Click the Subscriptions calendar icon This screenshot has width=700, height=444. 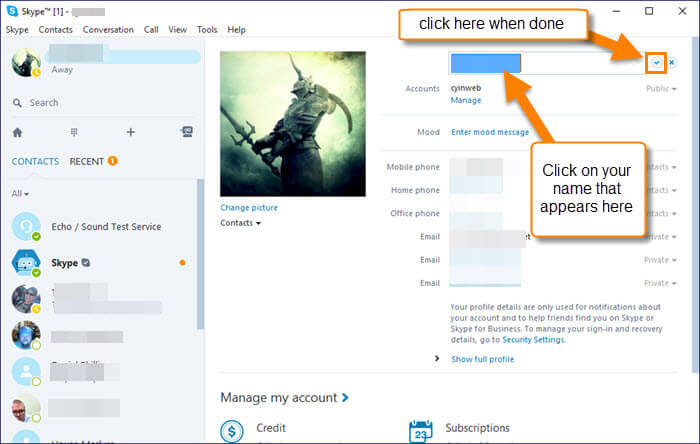421,432
